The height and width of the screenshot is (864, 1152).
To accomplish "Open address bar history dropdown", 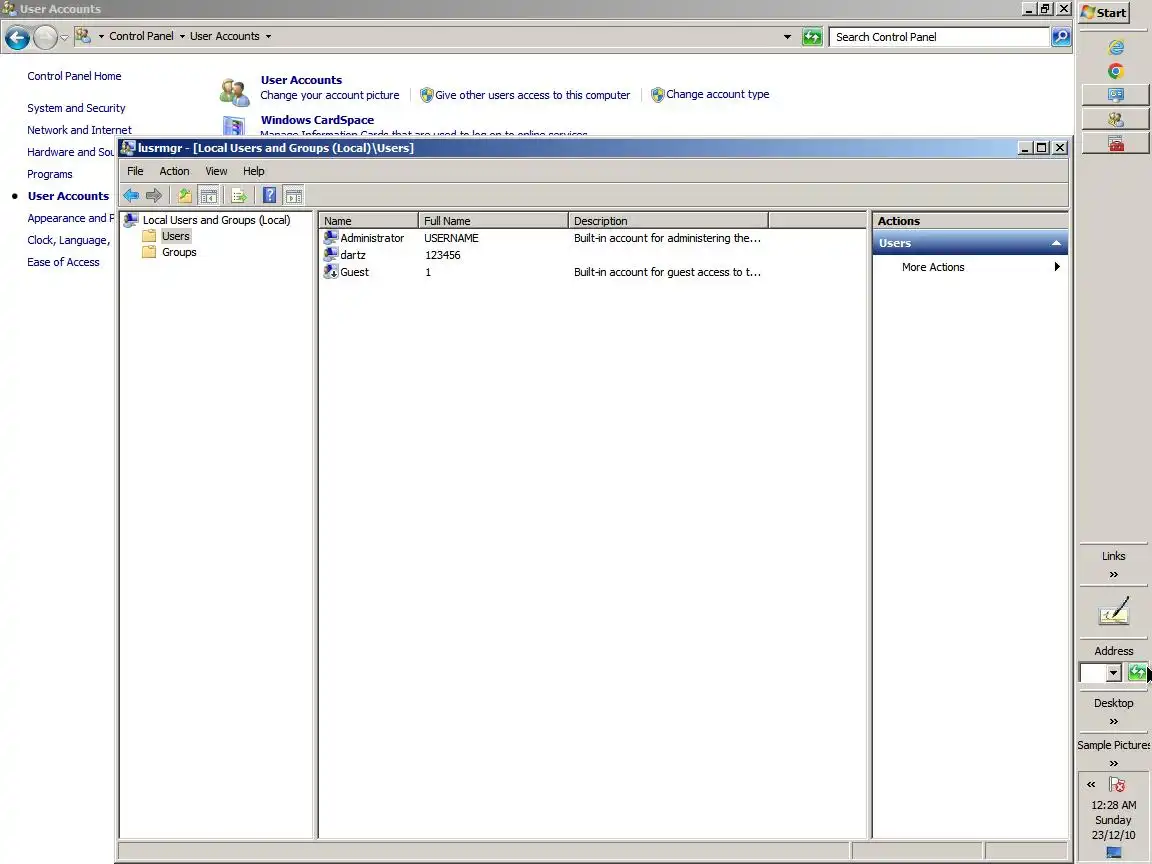I will 787,37.
